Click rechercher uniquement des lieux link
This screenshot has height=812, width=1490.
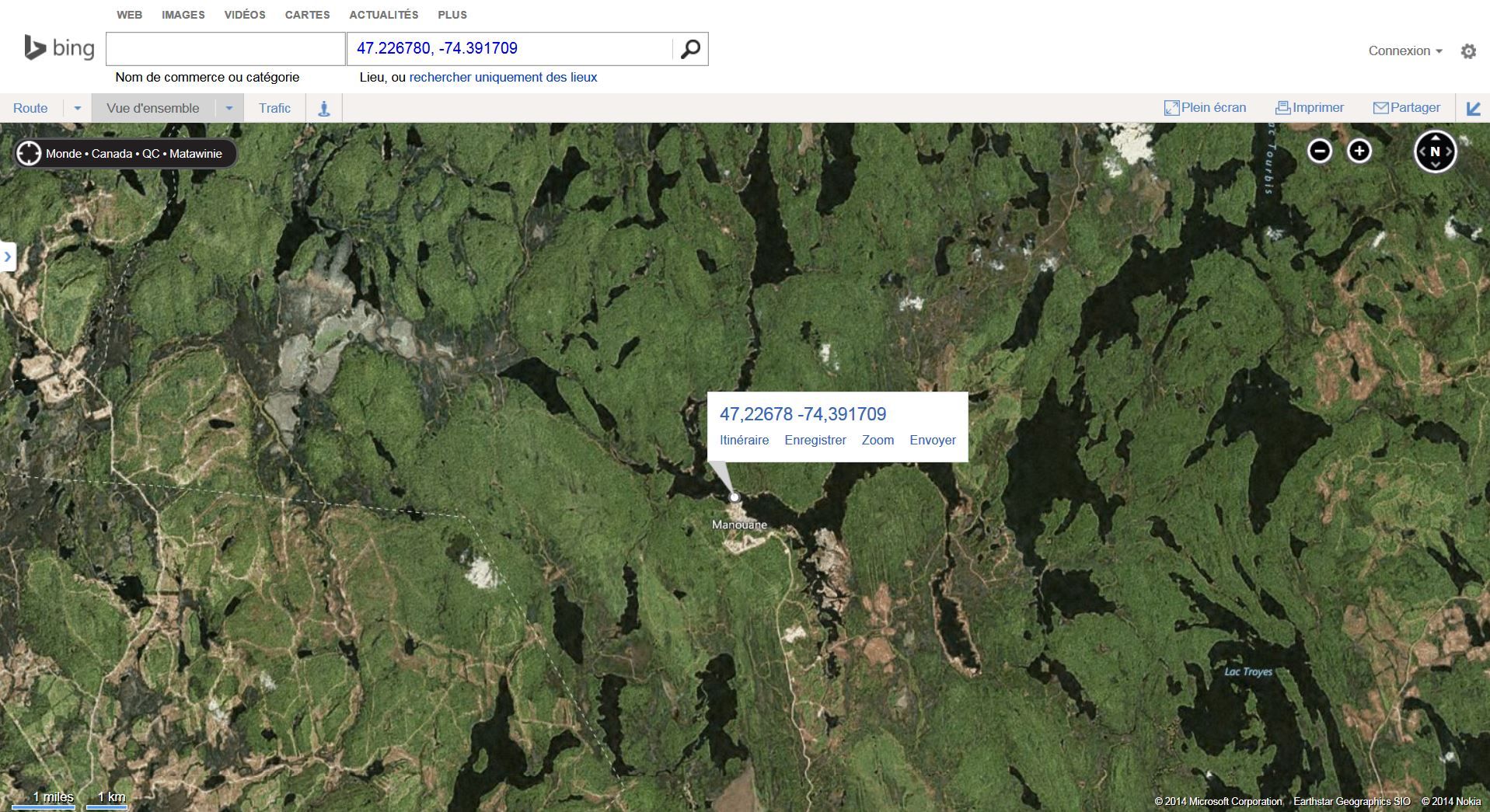pyautogui.click(x=503, y=78)
